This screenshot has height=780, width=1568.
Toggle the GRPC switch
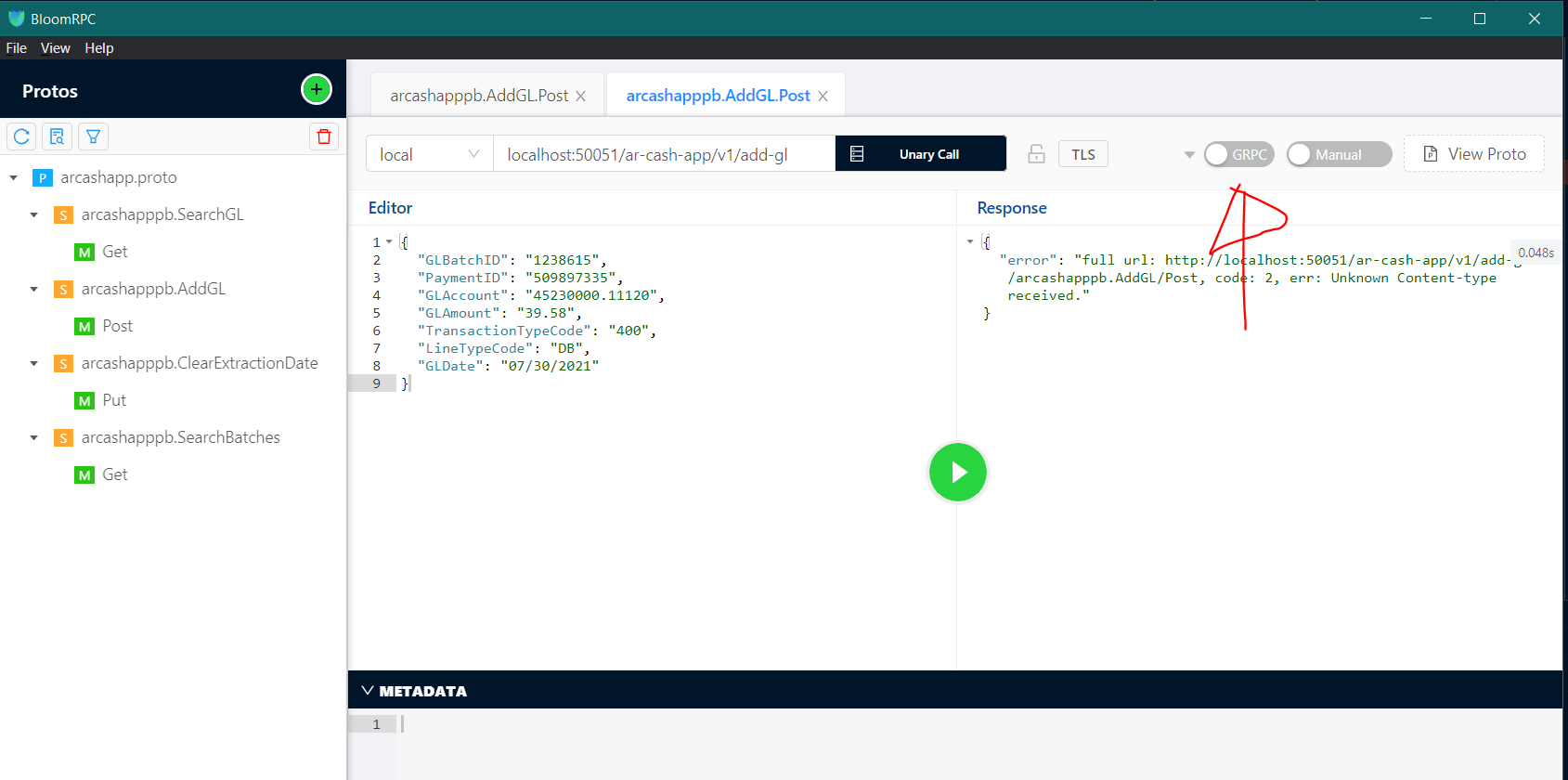(x=1238, y=154)
